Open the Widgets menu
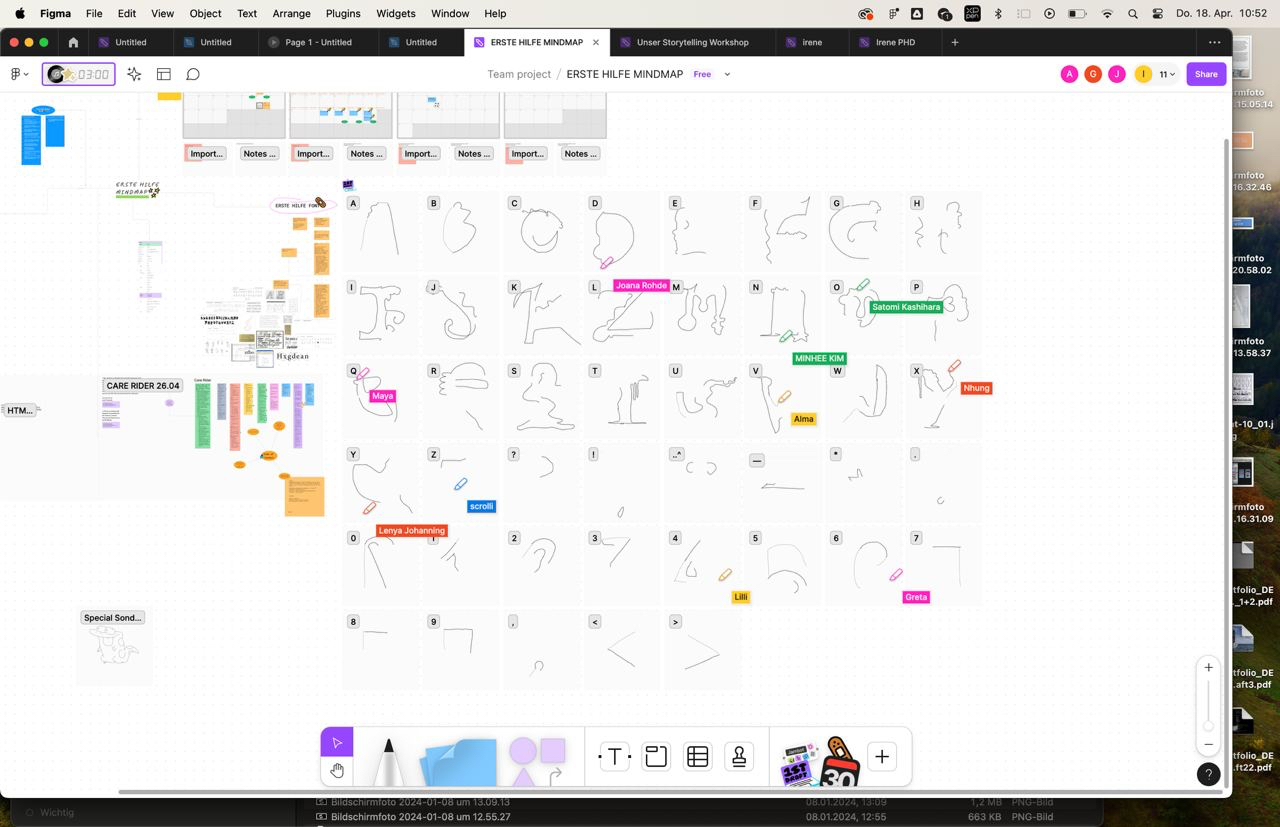The image size is (1280, 827). tap(395, 14)
